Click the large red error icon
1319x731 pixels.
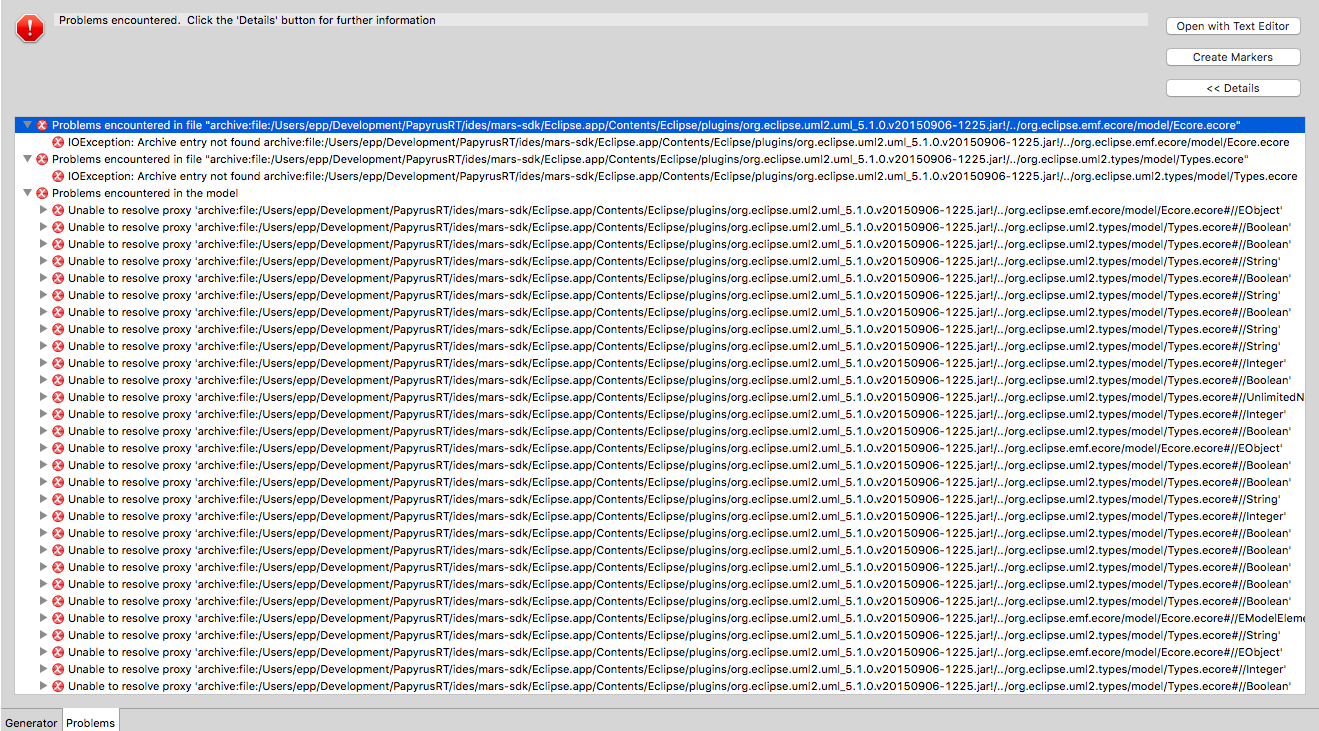point(30,28)
